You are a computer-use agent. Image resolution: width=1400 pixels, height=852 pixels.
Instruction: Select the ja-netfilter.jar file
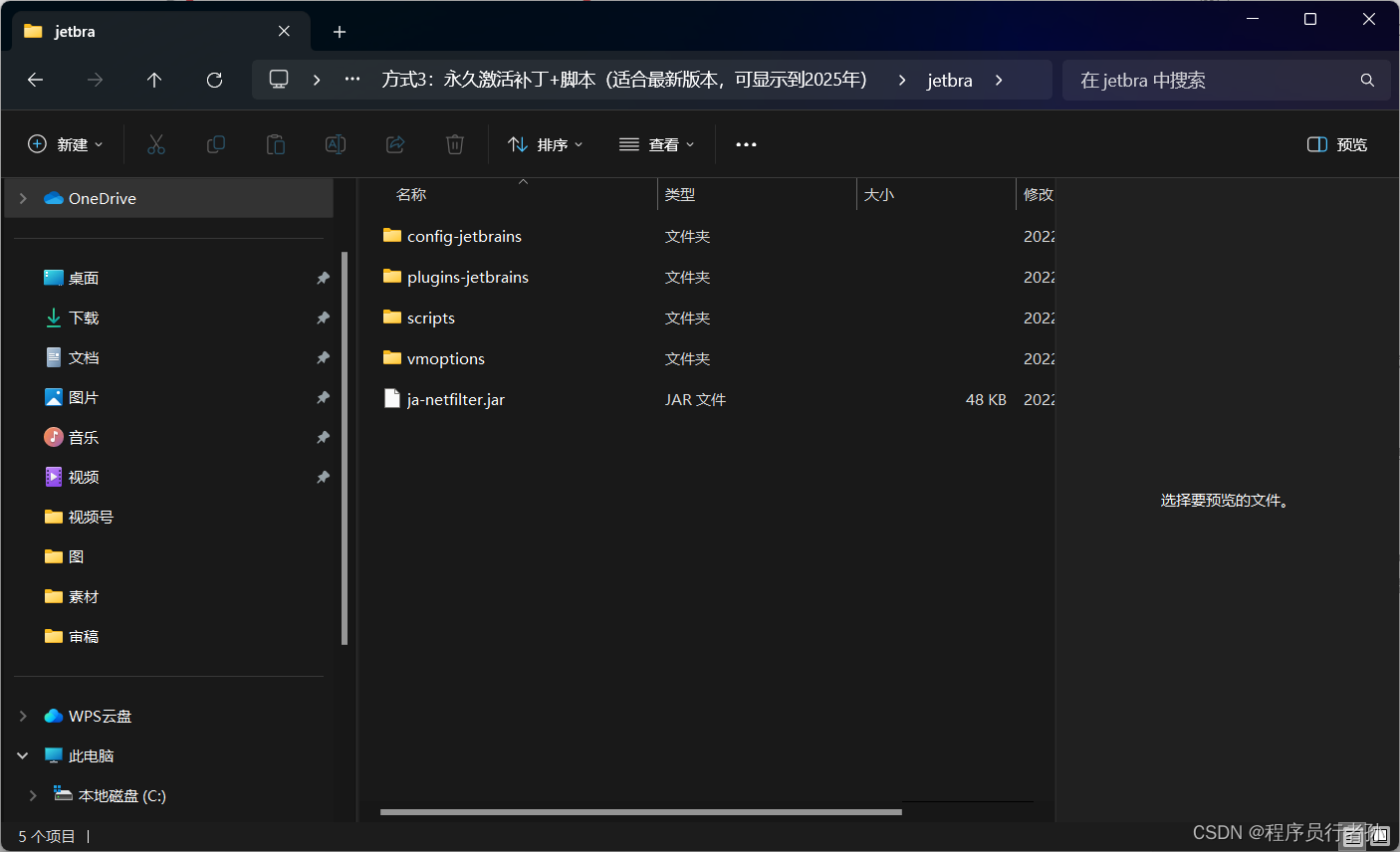tap(456, 399)
